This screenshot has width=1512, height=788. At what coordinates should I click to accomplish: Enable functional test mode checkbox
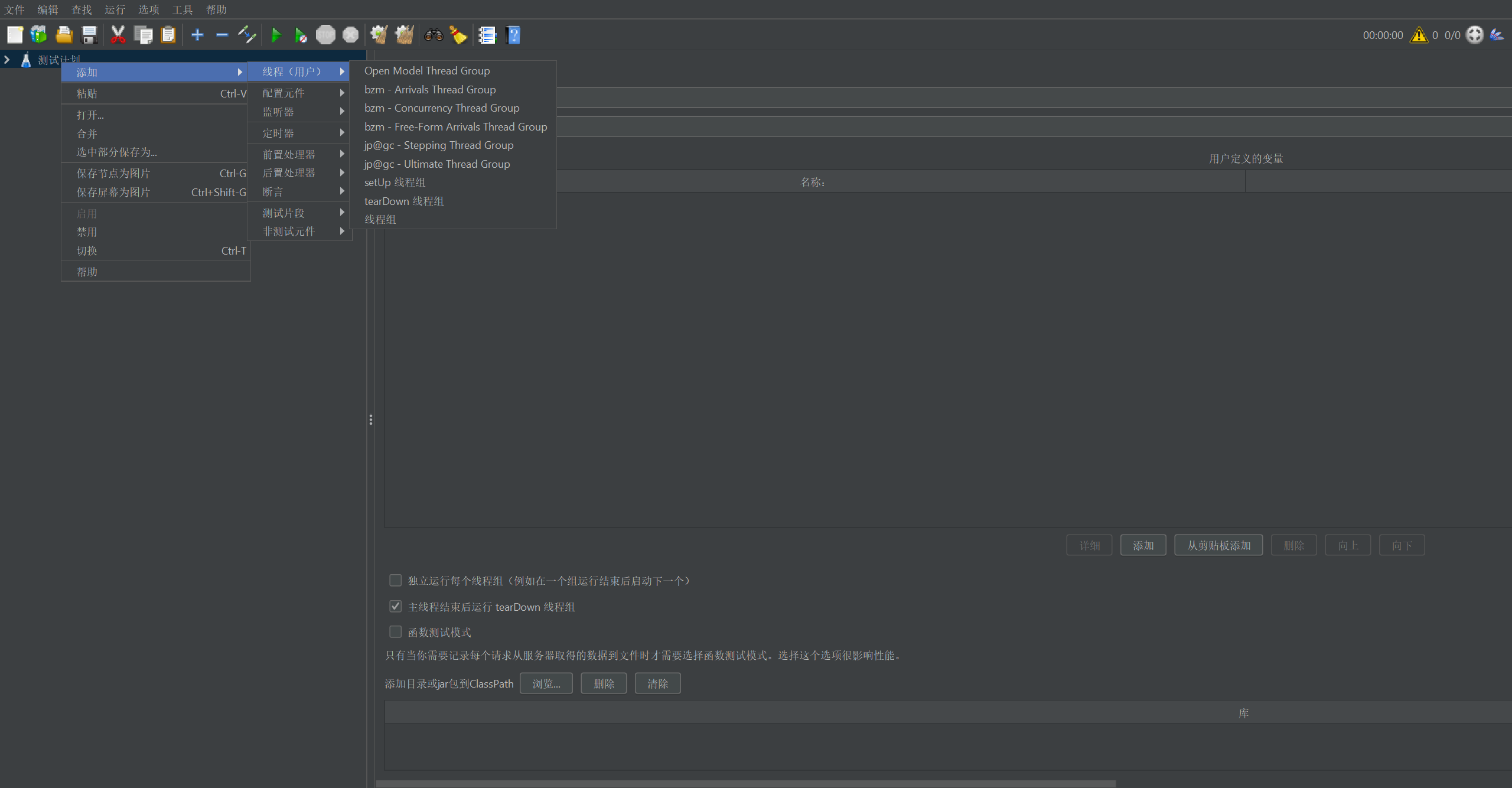[396, 632]
